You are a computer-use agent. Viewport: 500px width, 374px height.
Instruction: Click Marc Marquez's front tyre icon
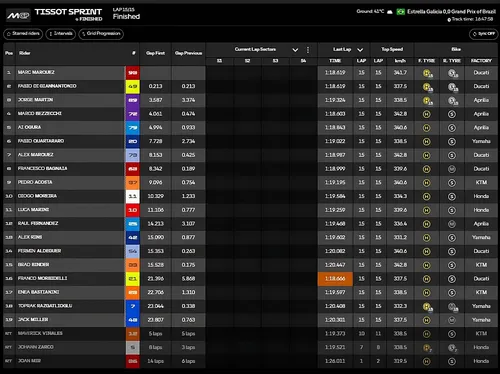(x=427, y=73)
